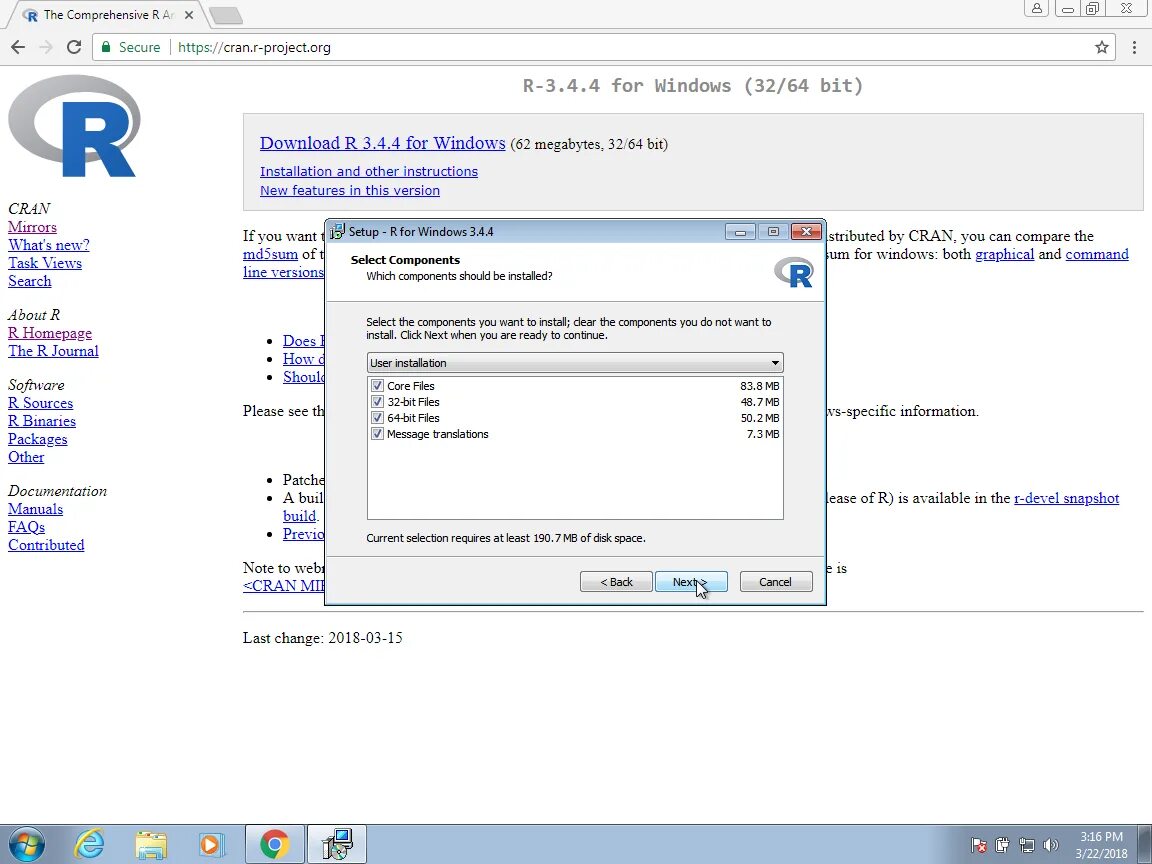Image resolution: width=1152 pixels, height=864 pixels.
Task: Open Search link in CRAN sidebar
Action: 29,281
